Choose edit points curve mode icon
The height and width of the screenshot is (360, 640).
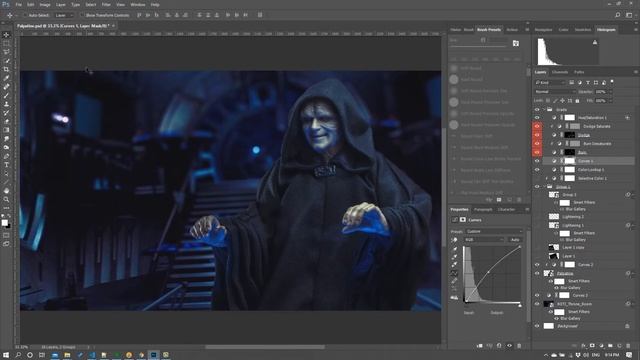(454, 273)
